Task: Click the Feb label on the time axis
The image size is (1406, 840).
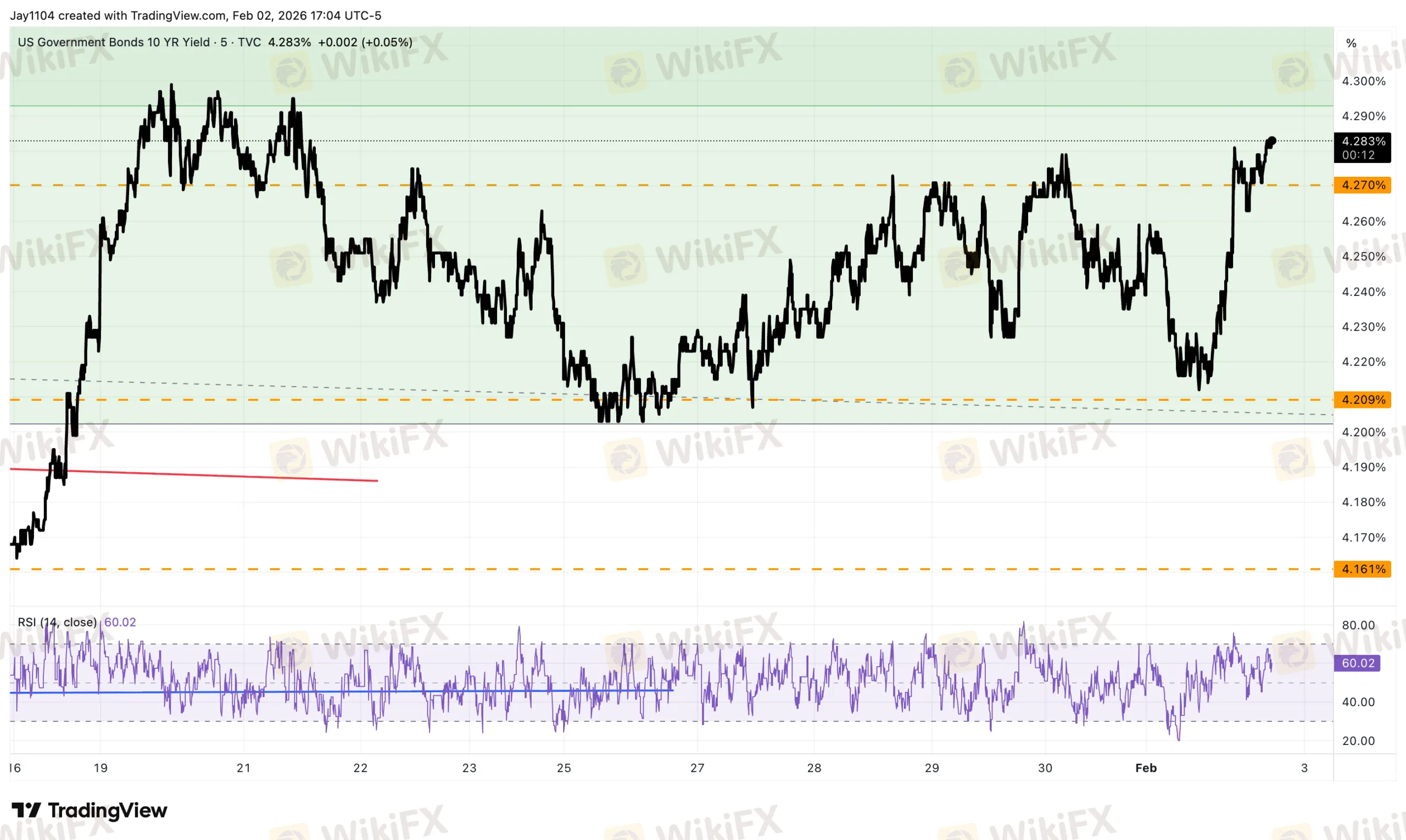Action: click(1146, 768)
